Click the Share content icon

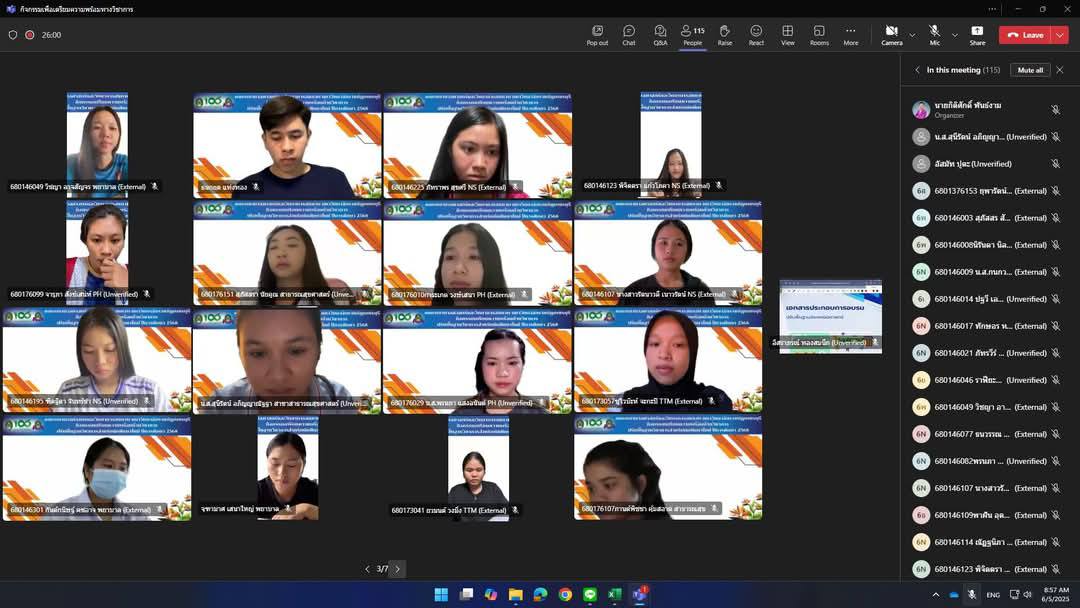[x=977, y=35]
